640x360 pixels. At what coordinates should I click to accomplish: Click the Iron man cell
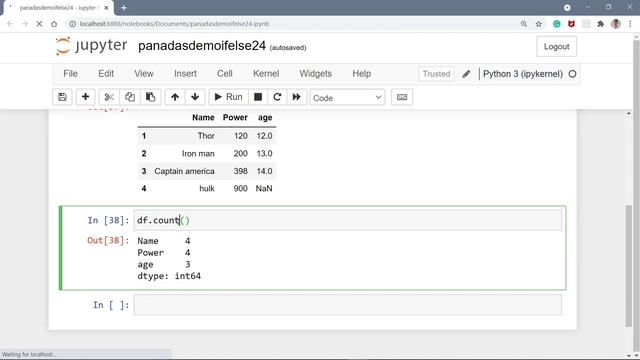click(x=198, y=153)
